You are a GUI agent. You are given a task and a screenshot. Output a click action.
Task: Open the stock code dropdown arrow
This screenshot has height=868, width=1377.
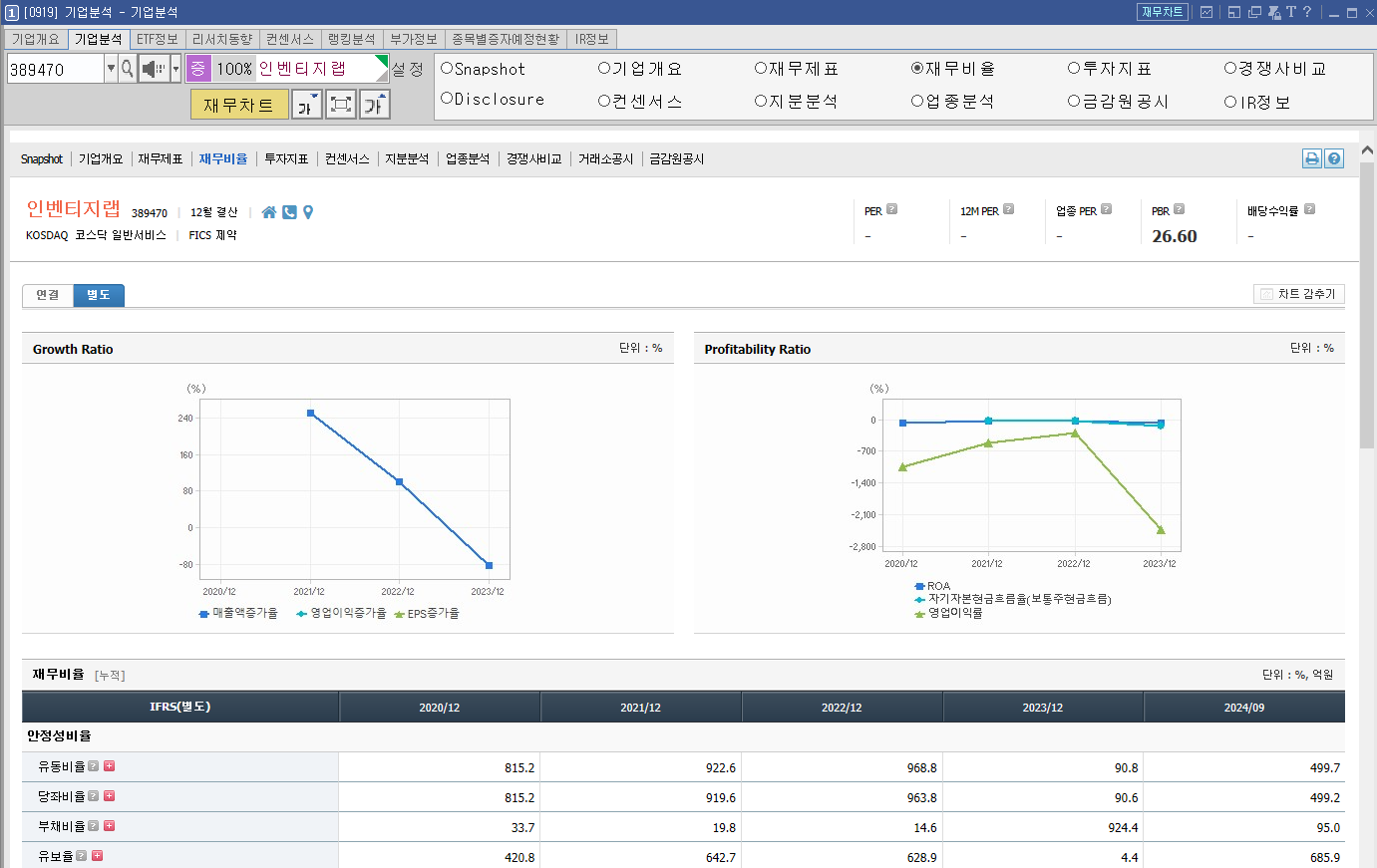pyautogui.click(x=111, y=69)
